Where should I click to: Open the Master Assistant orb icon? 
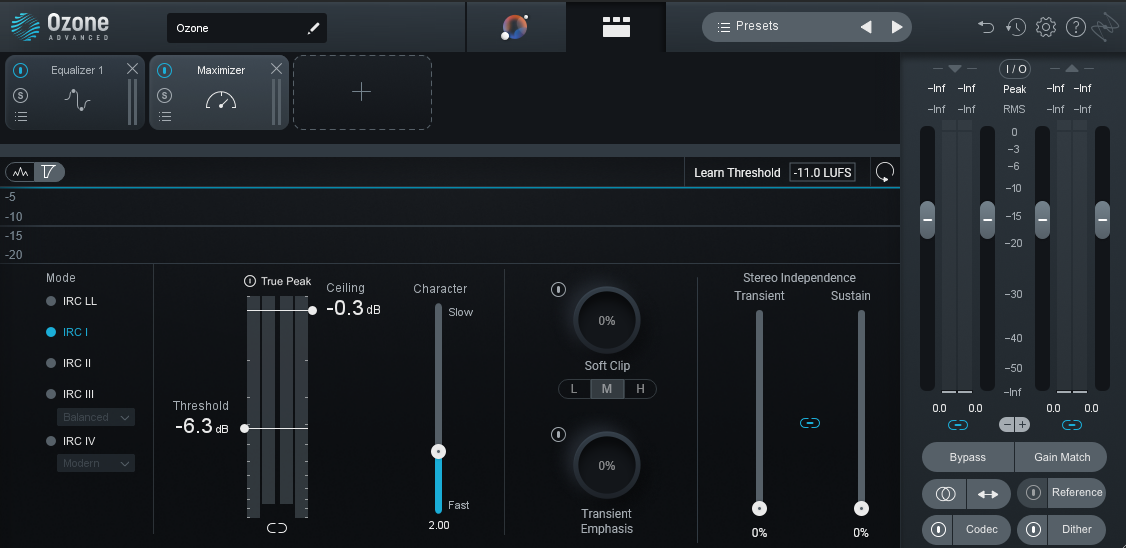click(514, 27)
